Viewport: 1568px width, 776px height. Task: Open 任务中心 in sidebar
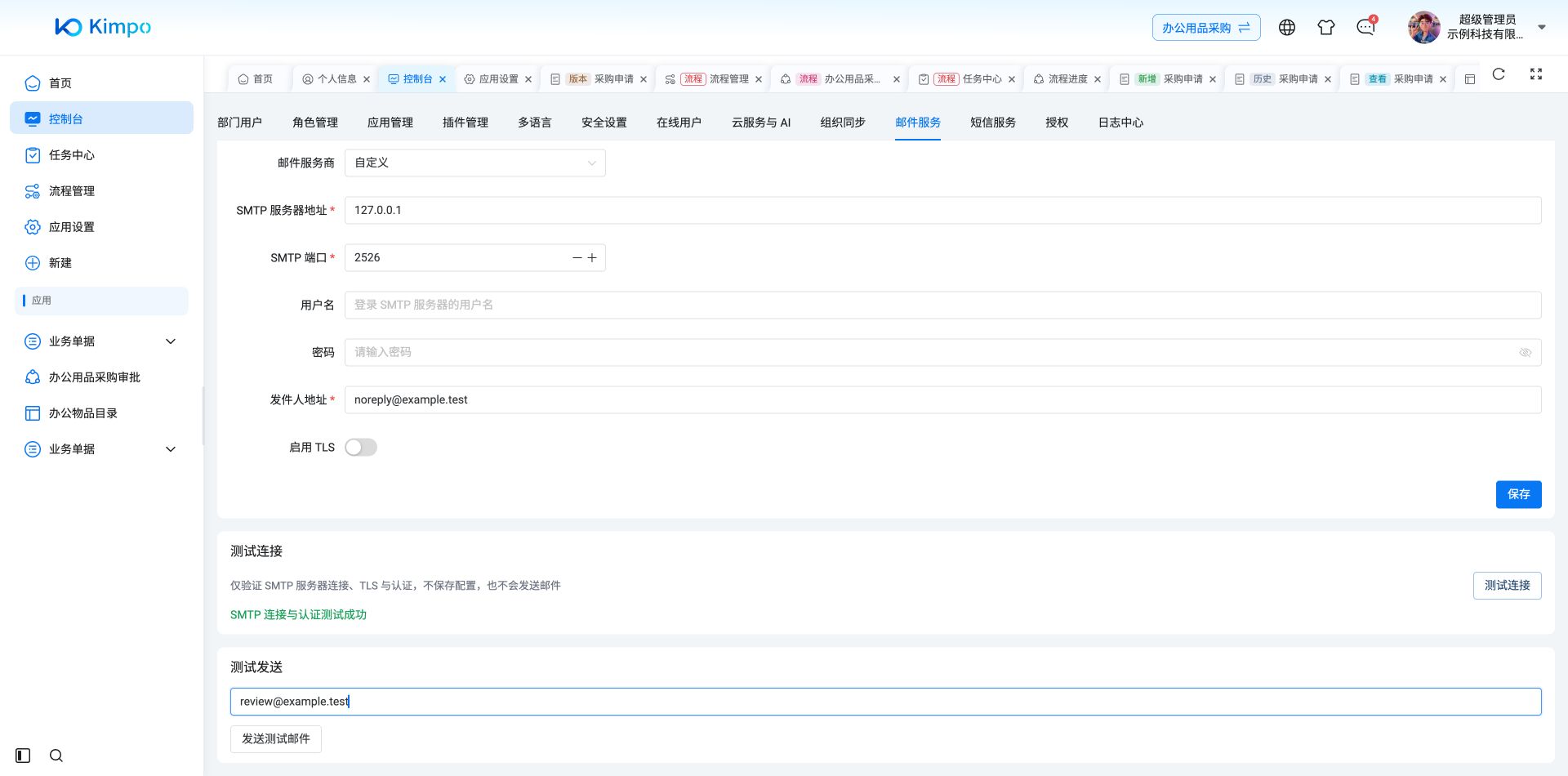click(101, 154)
